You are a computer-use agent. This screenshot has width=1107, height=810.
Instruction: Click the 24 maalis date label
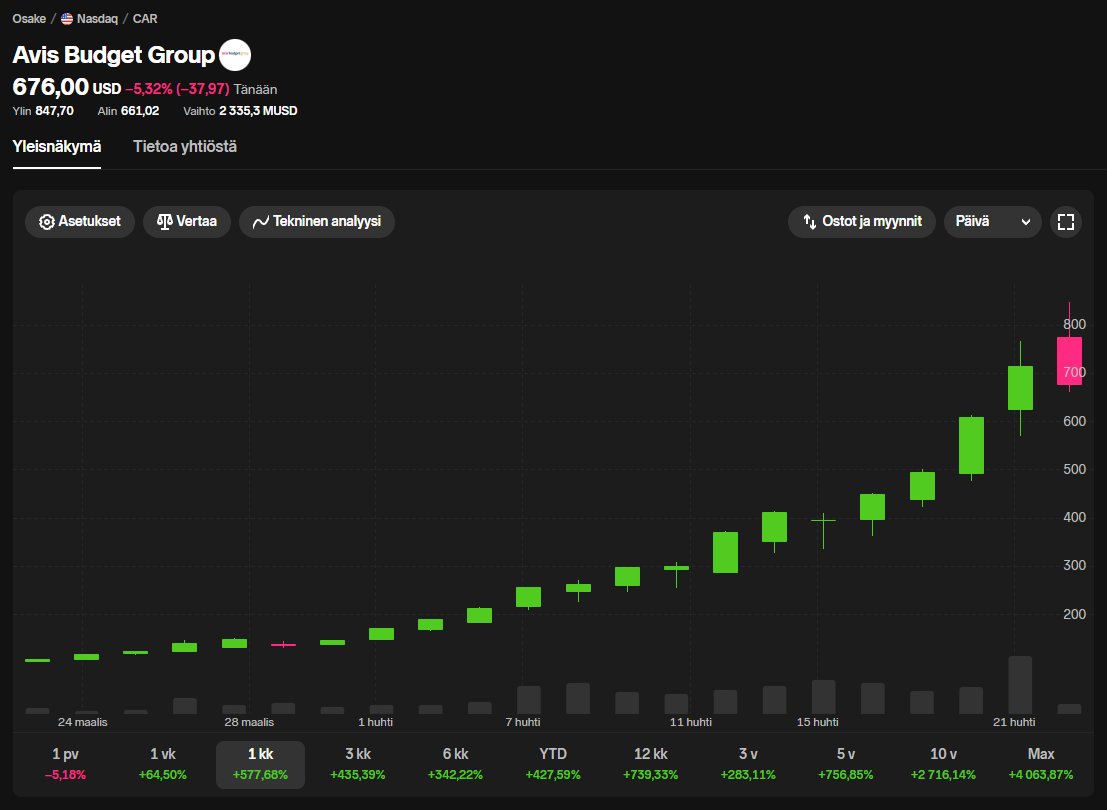(83, 722)
